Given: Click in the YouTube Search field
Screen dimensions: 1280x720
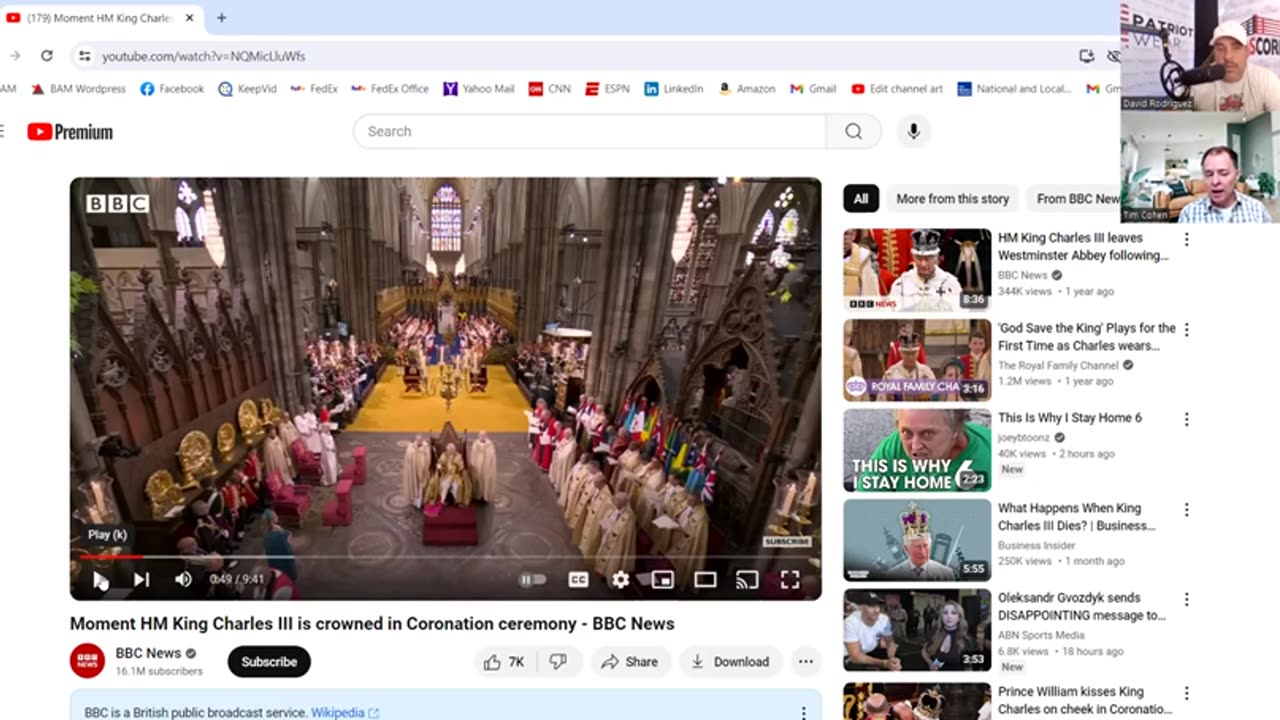Looking at the screenshot, I should tap(589, 131).
